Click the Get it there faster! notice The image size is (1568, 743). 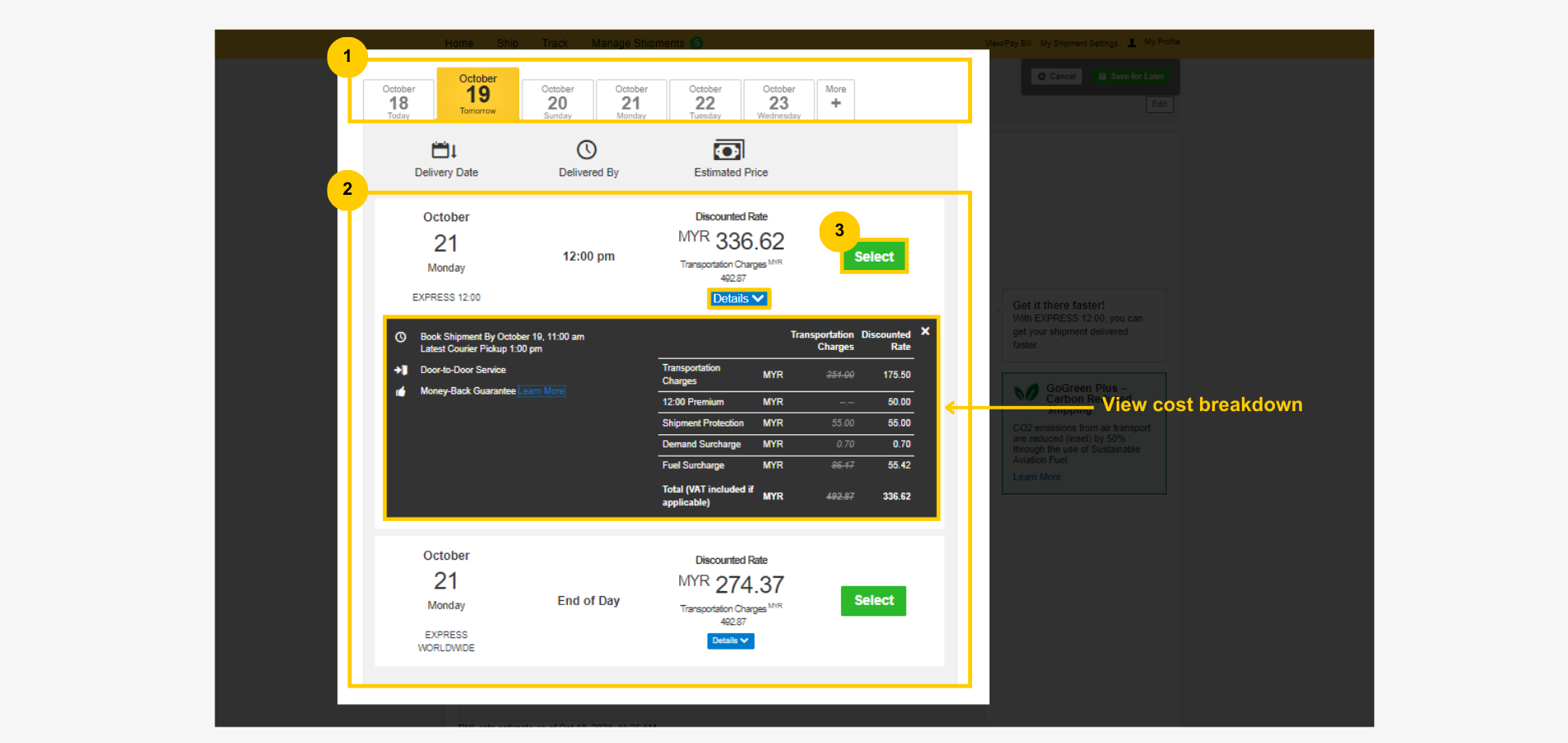[1084, 325]
